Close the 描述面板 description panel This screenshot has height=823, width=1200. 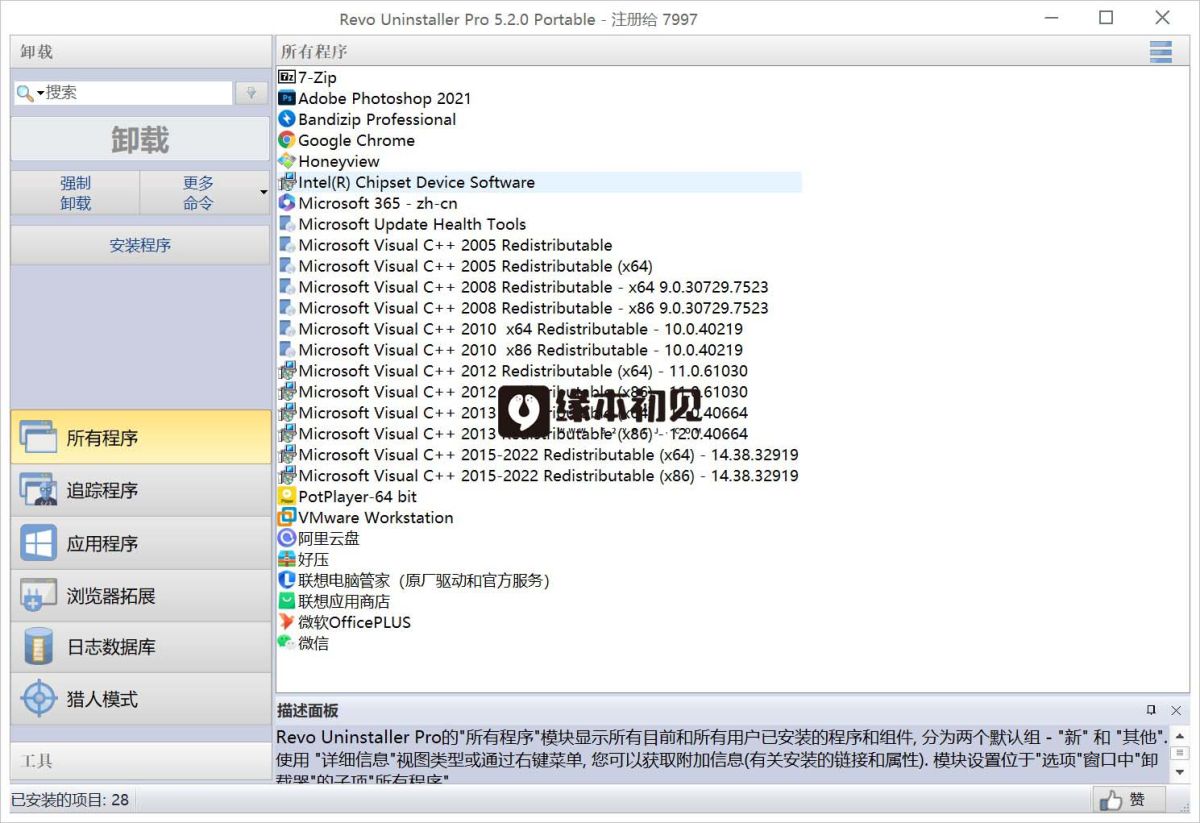click(1176, 710)
